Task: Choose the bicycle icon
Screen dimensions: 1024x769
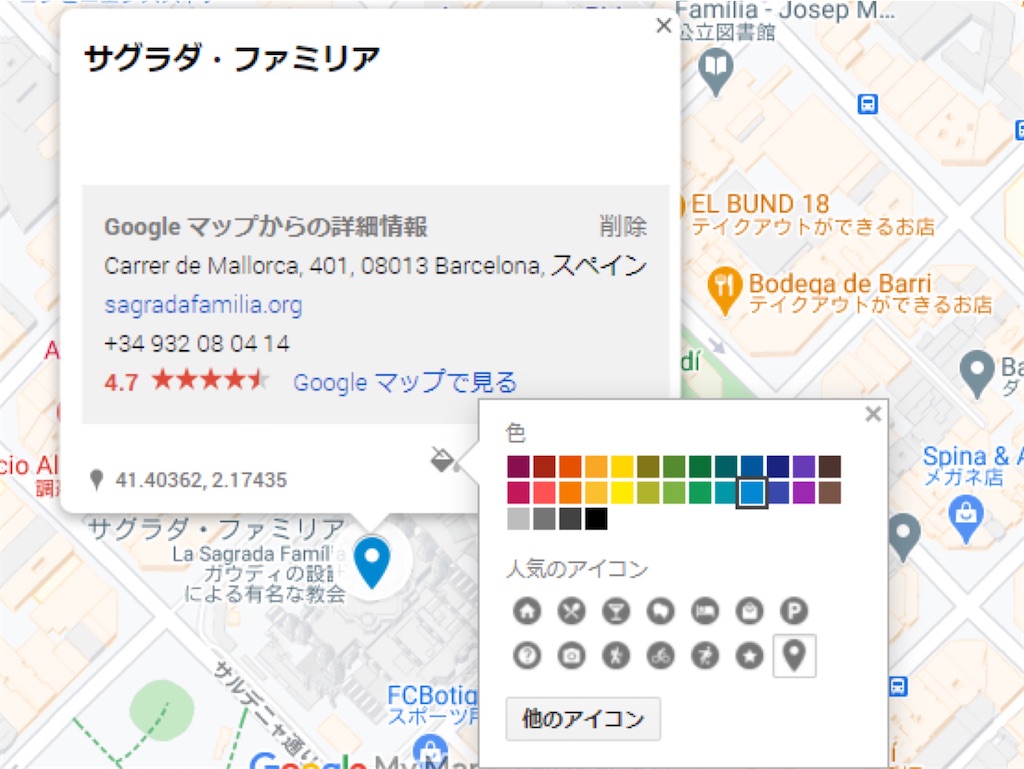Action: pos(660,655)
